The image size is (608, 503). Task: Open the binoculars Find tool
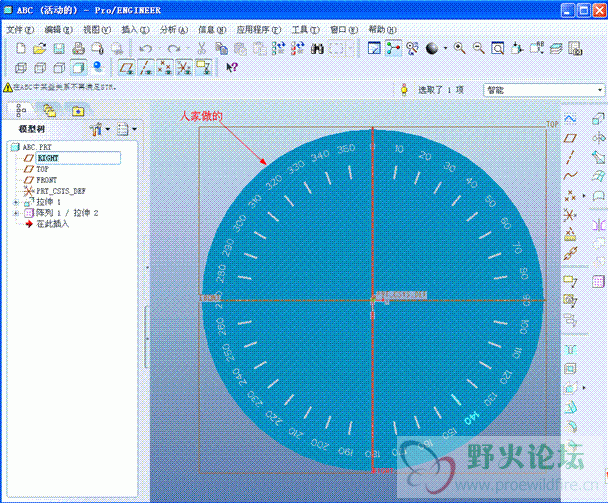tap(317, 48)
